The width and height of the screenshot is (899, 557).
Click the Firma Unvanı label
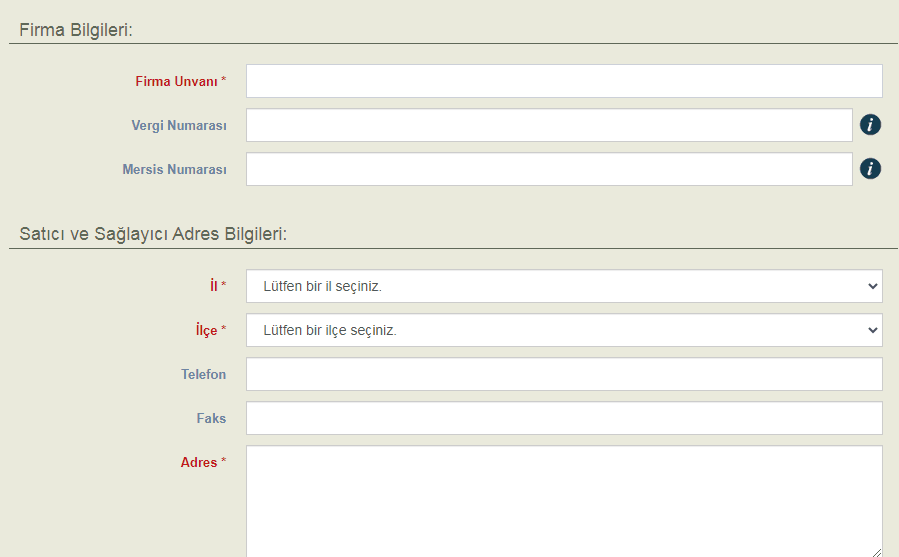(x=177, y=81)
